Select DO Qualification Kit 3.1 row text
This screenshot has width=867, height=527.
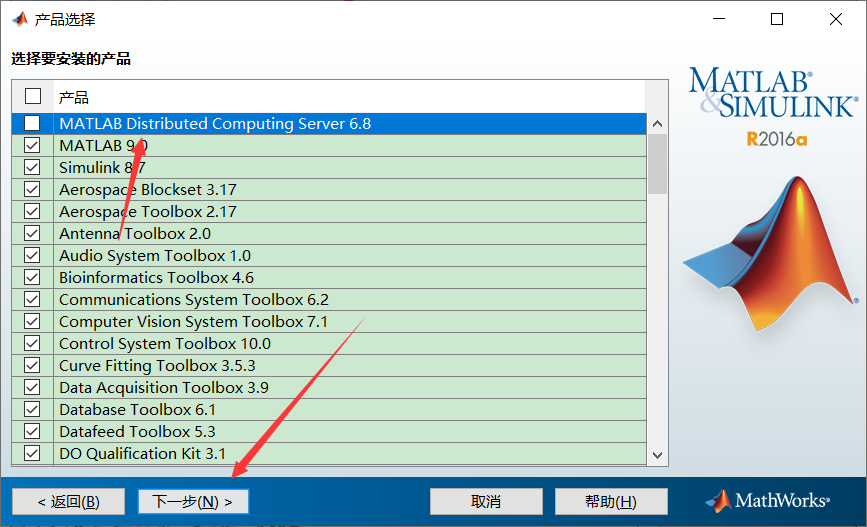click(x=142, y=453)
